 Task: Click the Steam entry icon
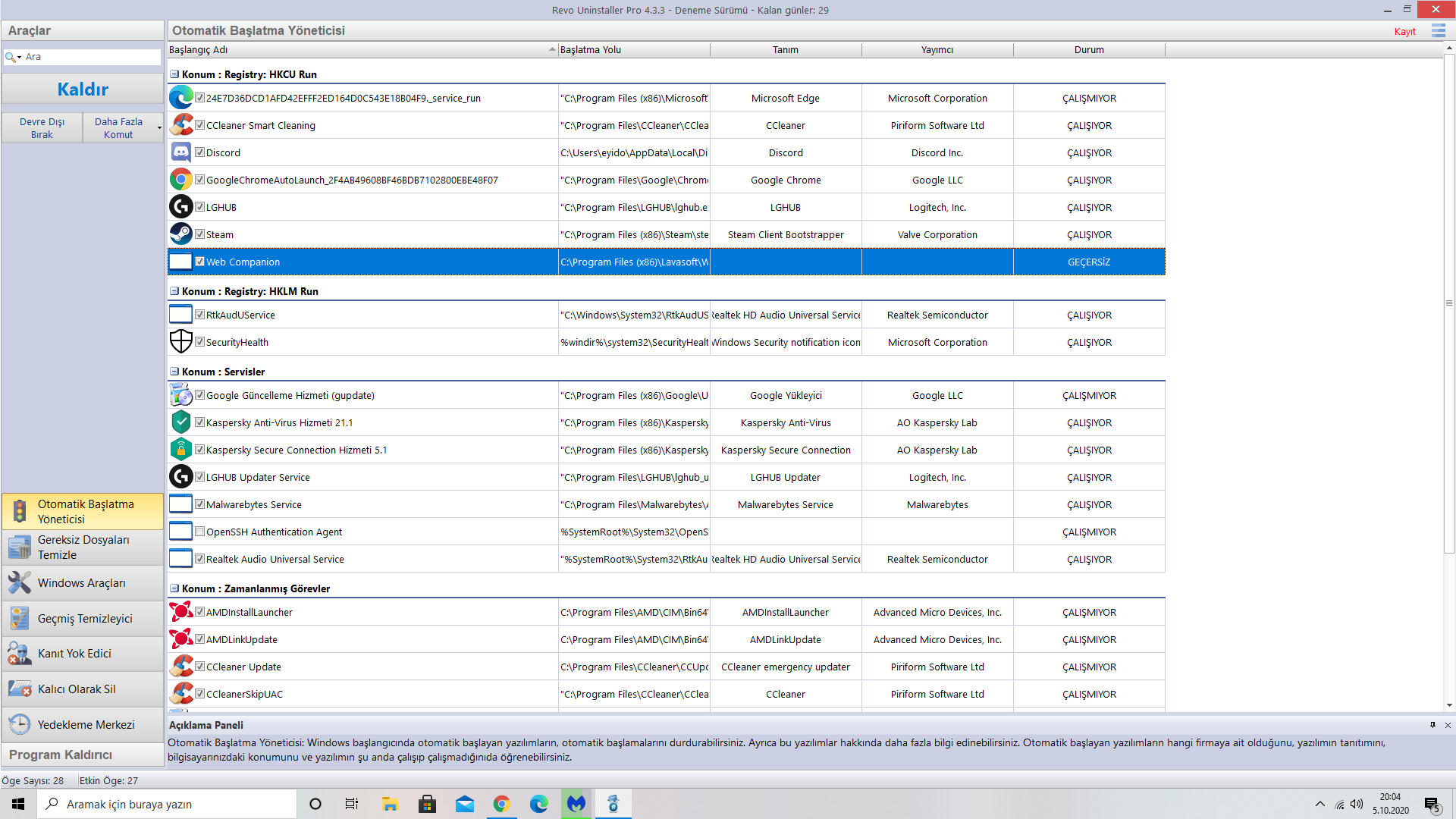(180, 234)
